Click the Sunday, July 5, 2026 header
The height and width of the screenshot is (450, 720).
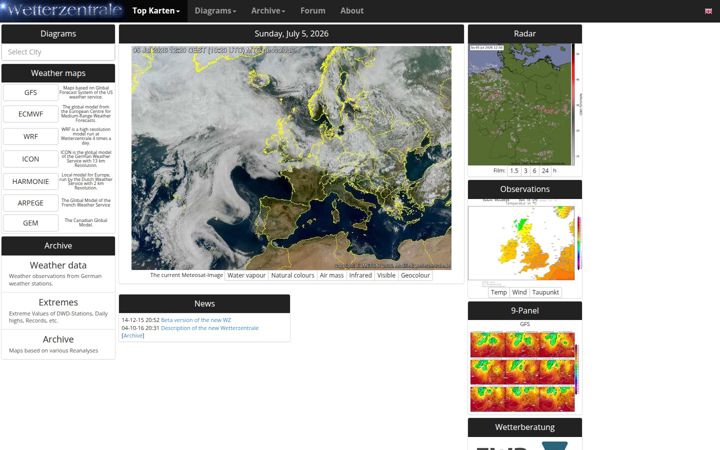(291, 34)
